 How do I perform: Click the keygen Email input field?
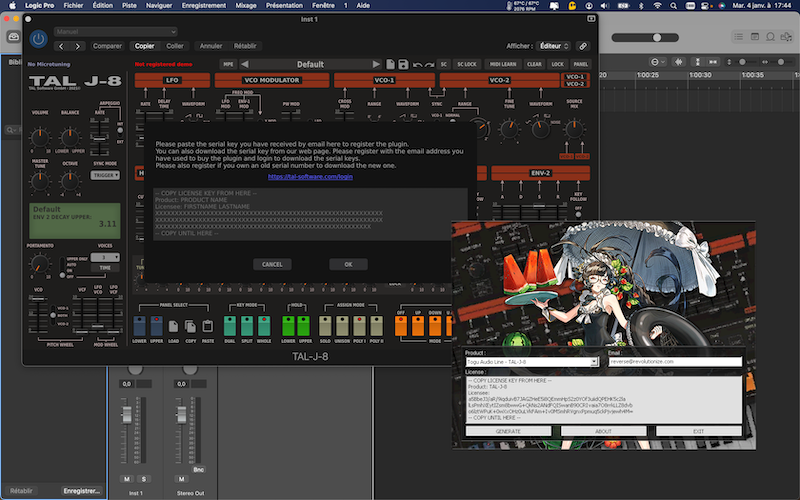click(675, 362)
